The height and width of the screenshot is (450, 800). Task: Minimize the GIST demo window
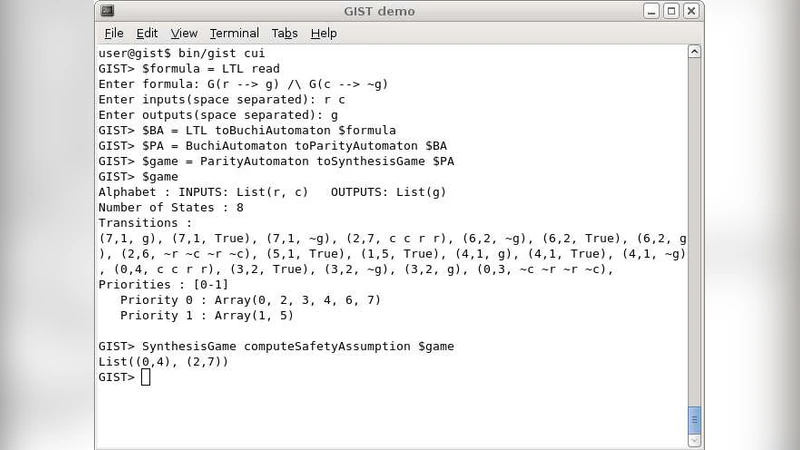pos(651,11)
